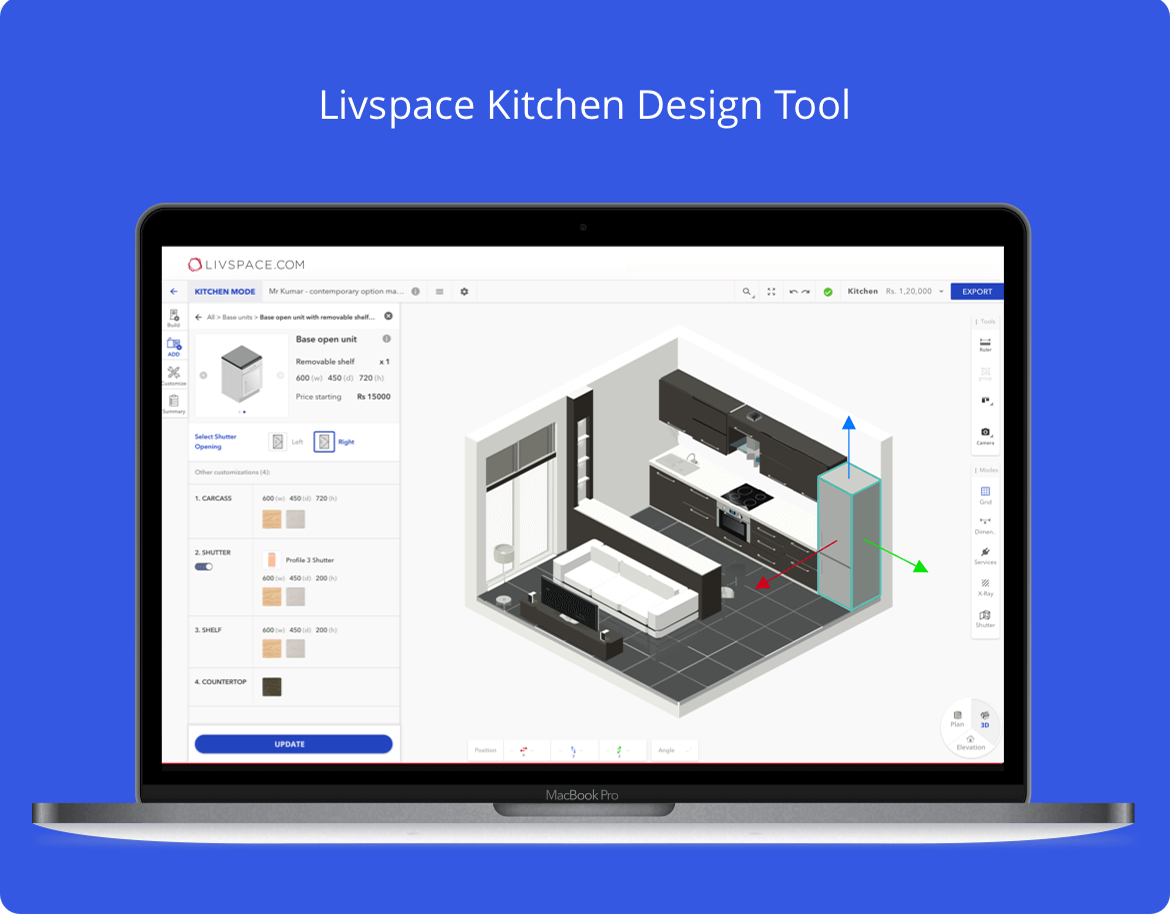
Task: Show previous product image with left arrow
Action: point(203,375)
